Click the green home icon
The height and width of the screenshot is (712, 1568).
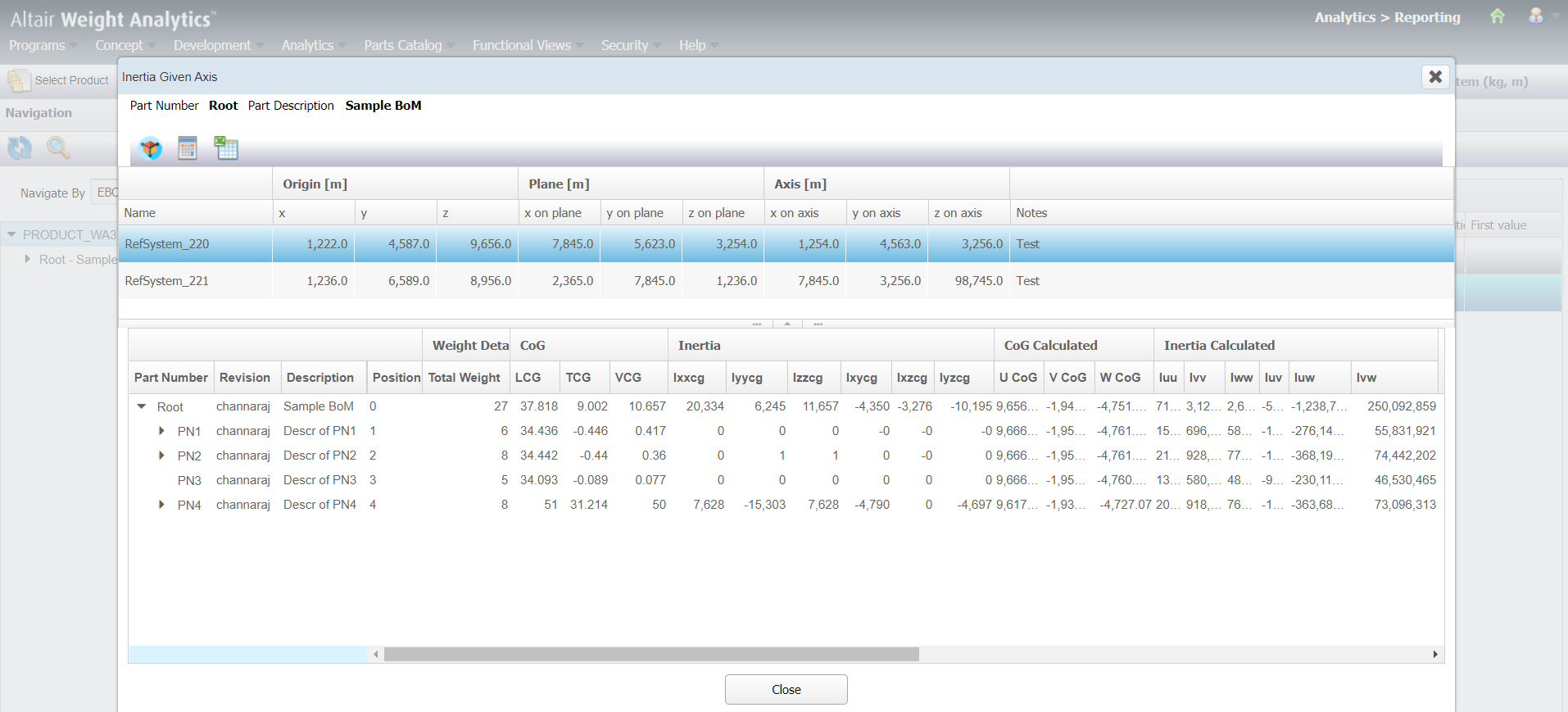(x=1498, y=16)
